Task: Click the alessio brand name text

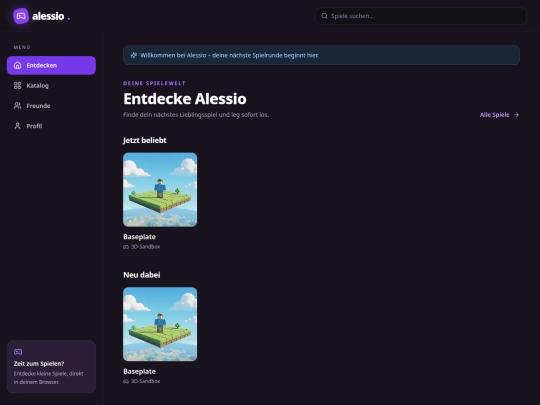Action: click(48, 16)
